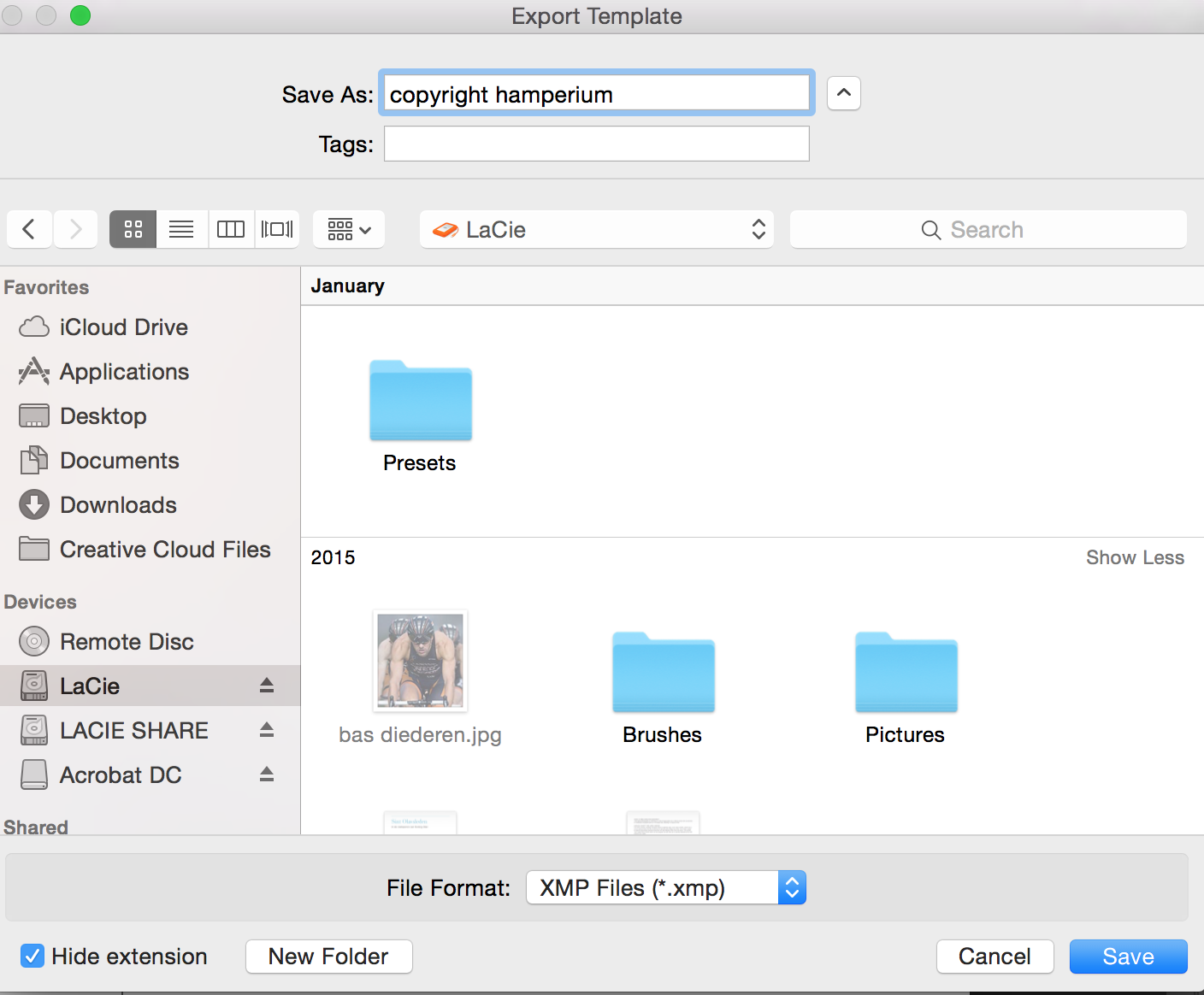Click inside the Search field

[988, 229]
